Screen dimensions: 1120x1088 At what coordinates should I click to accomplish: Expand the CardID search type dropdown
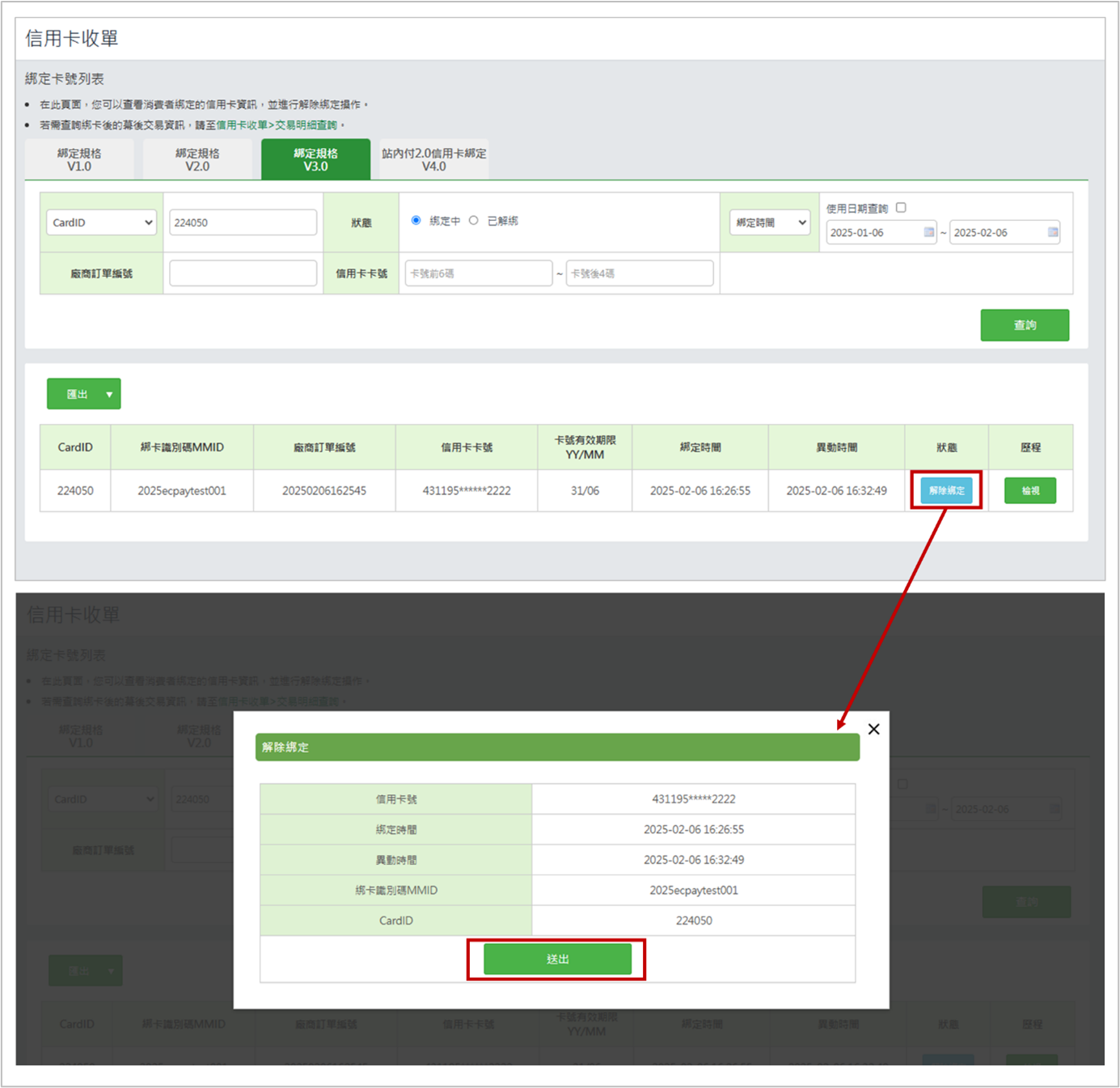tap(101, 222)
